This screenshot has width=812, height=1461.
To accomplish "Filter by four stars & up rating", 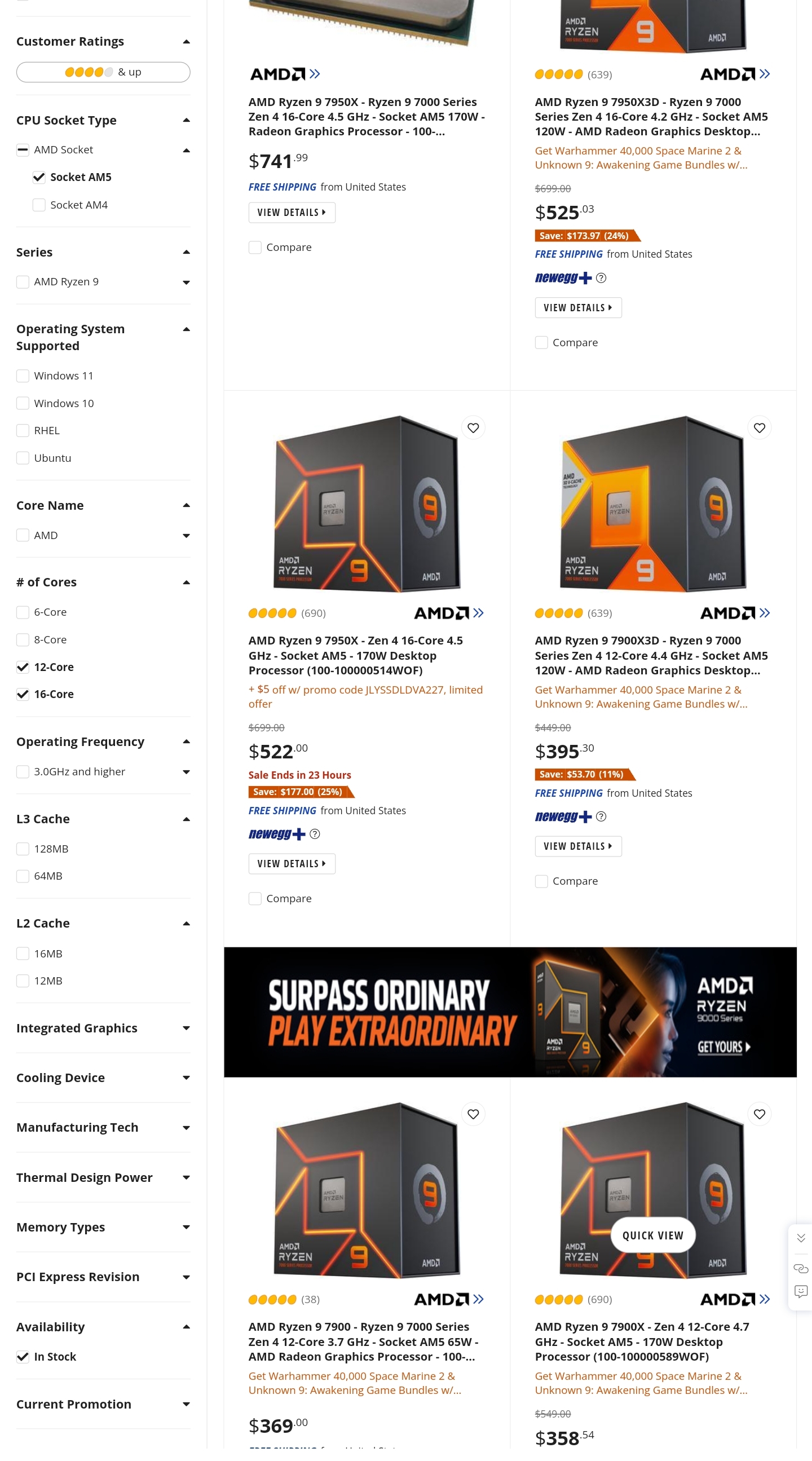I will click(x=103, y=72).
